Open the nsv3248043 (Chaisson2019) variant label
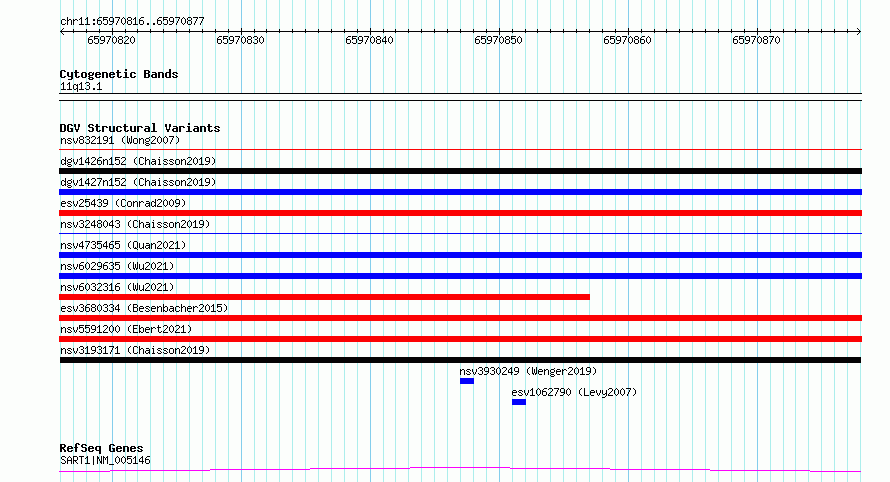This screenshot has height=482, width=890. (135, 224)
